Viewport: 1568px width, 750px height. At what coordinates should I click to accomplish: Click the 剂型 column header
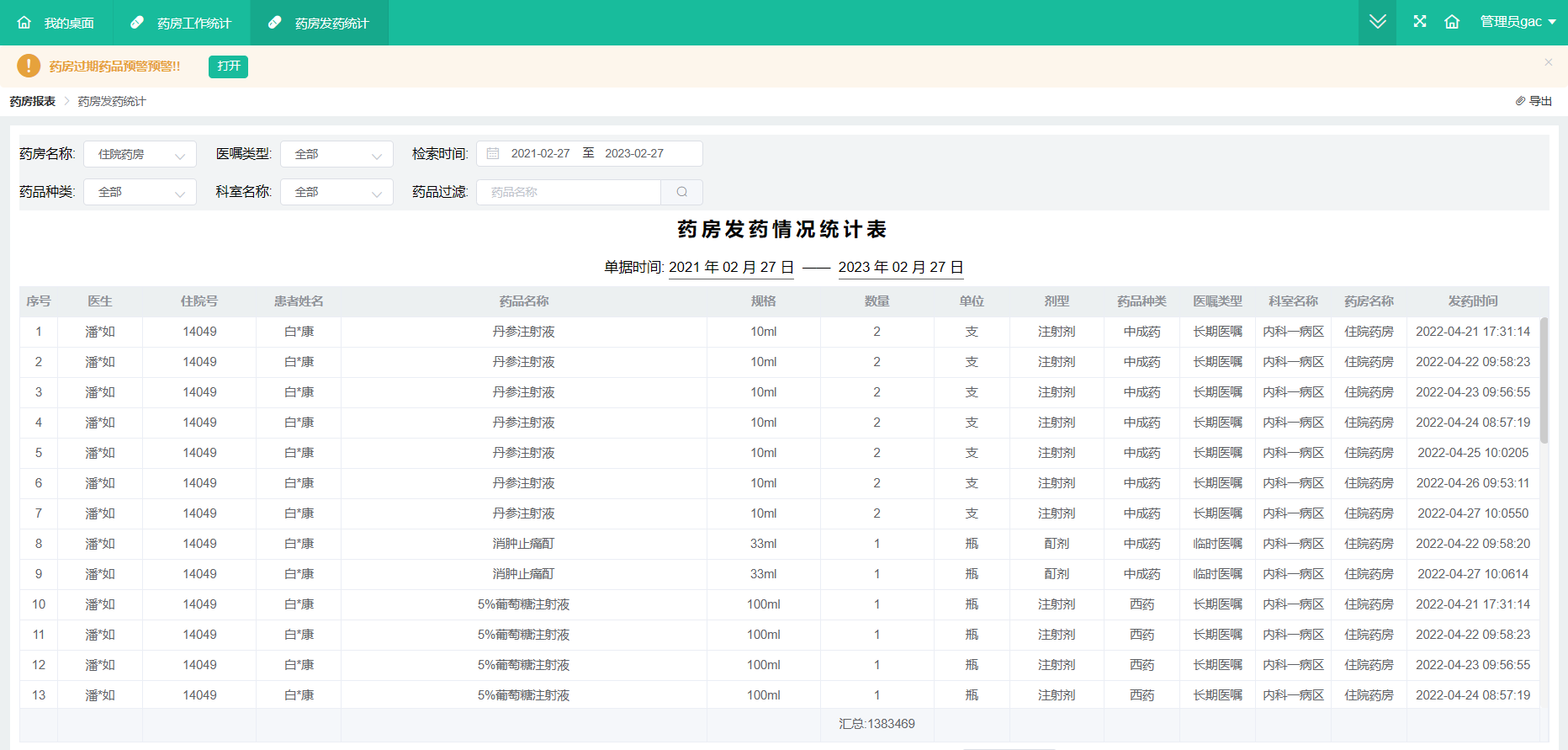[x=1057, y=301]
